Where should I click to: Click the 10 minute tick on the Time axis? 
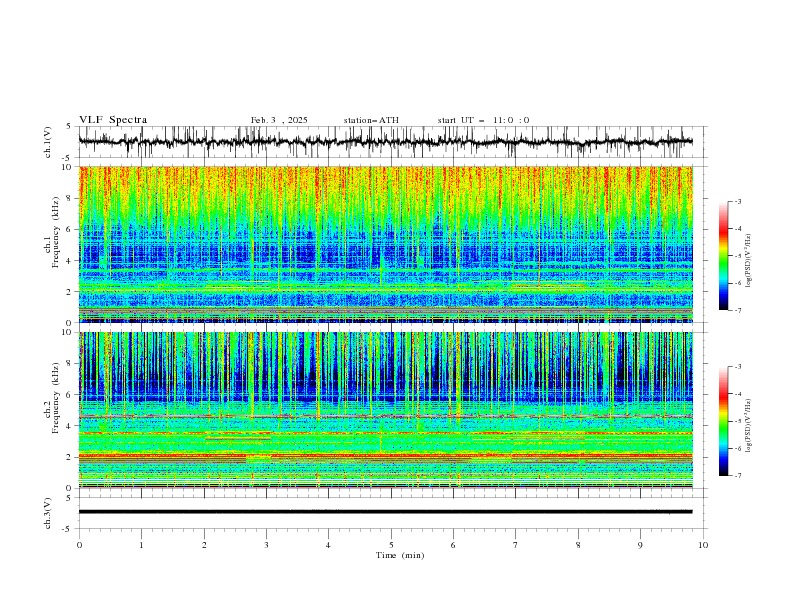point(703,545)
